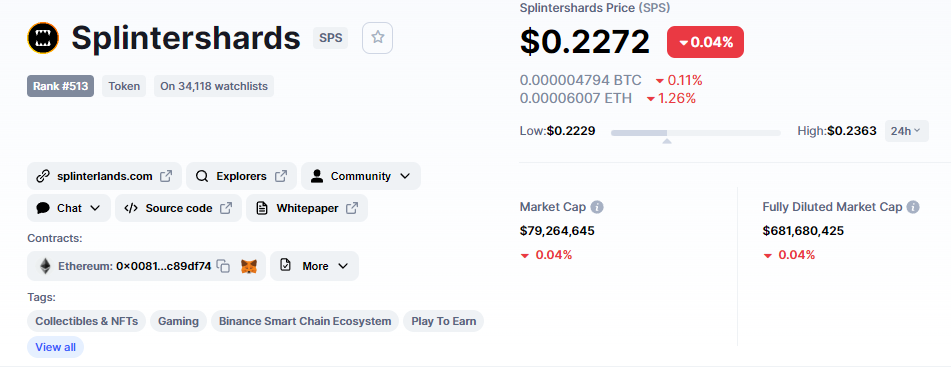
Task: Select the Binance Smart Chain Ecosystem tag
Action: tap(305, 321)
